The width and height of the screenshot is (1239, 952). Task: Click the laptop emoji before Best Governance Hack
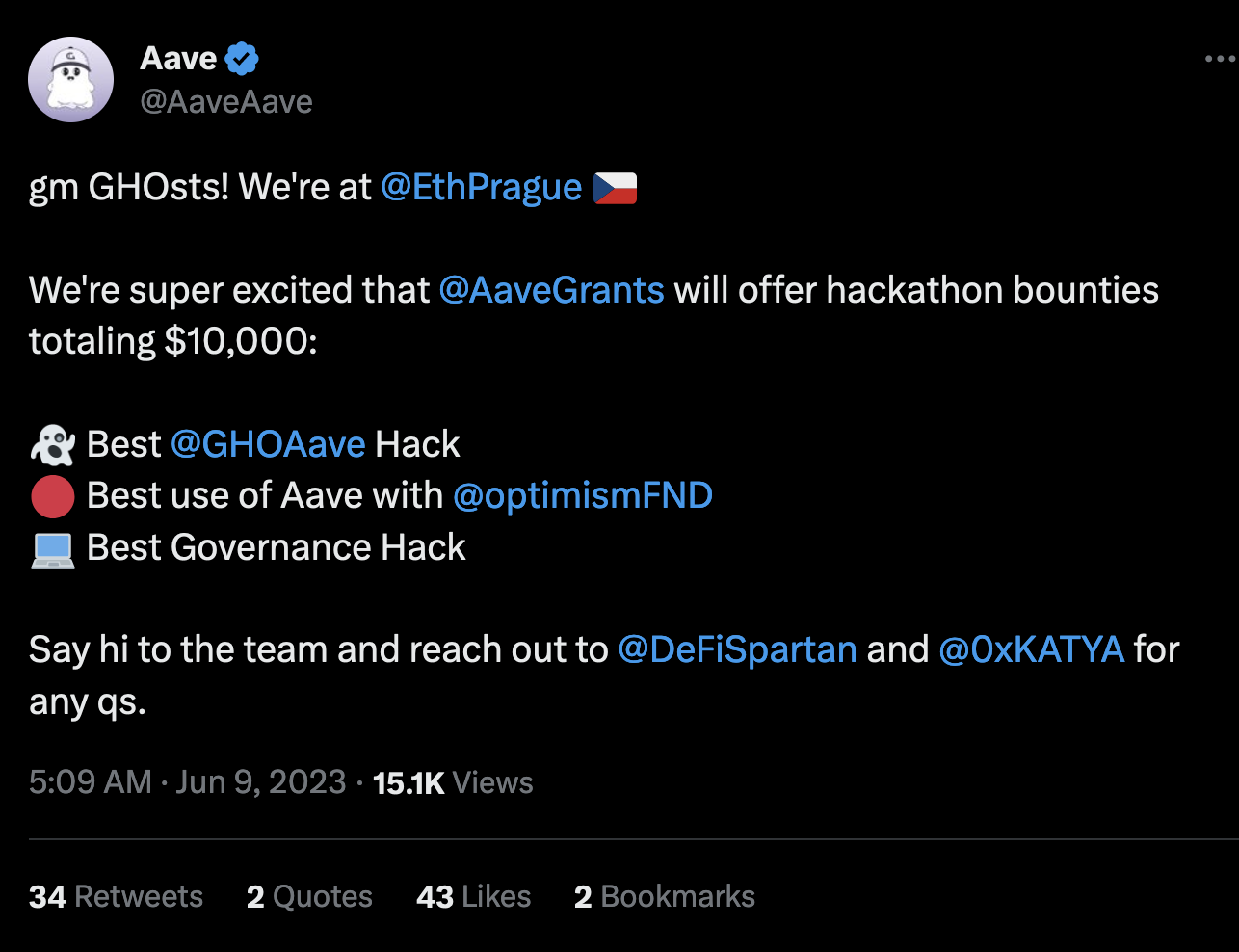(x=52, y=549)
